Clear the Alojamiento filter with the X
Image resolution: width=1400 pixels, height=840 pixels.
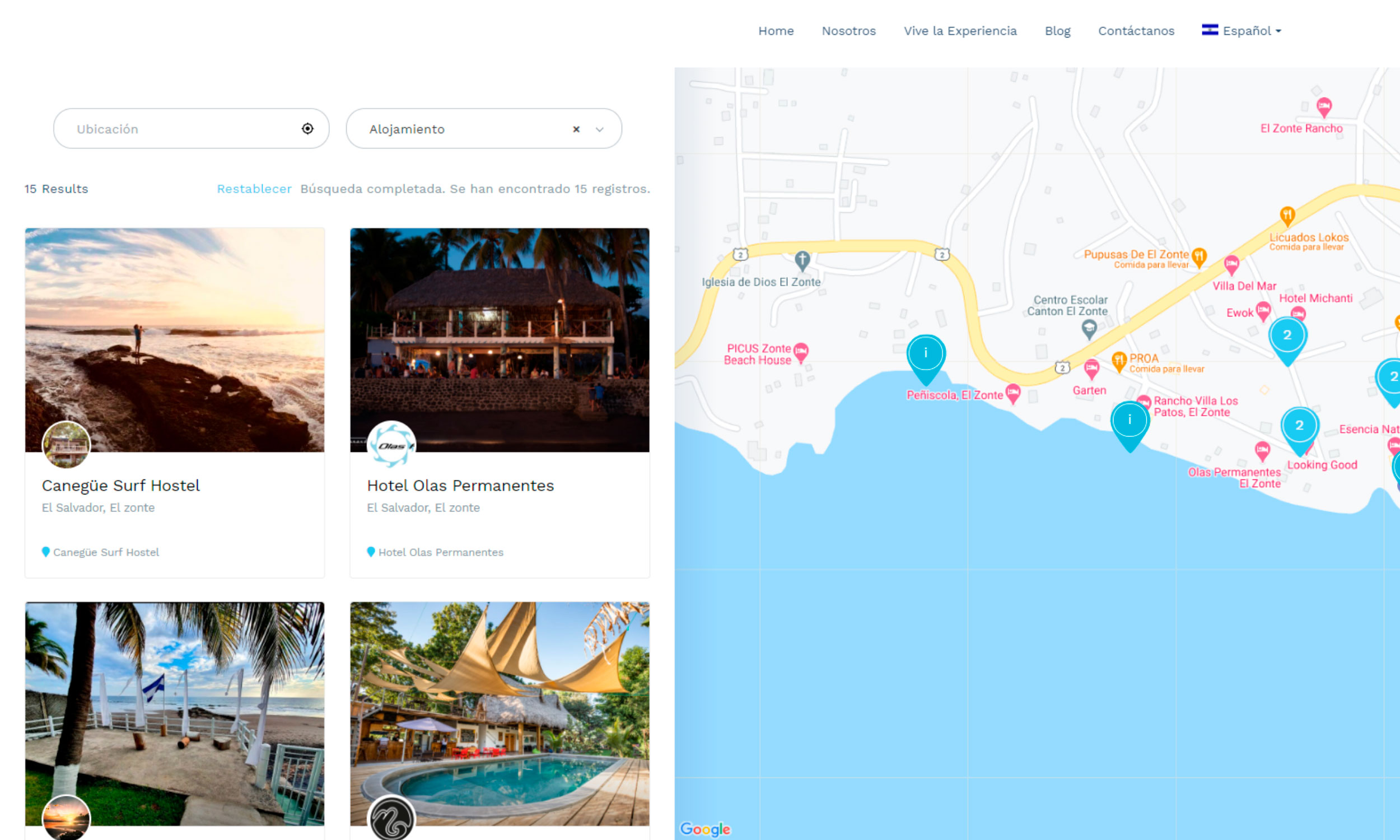tap(576, 129)
